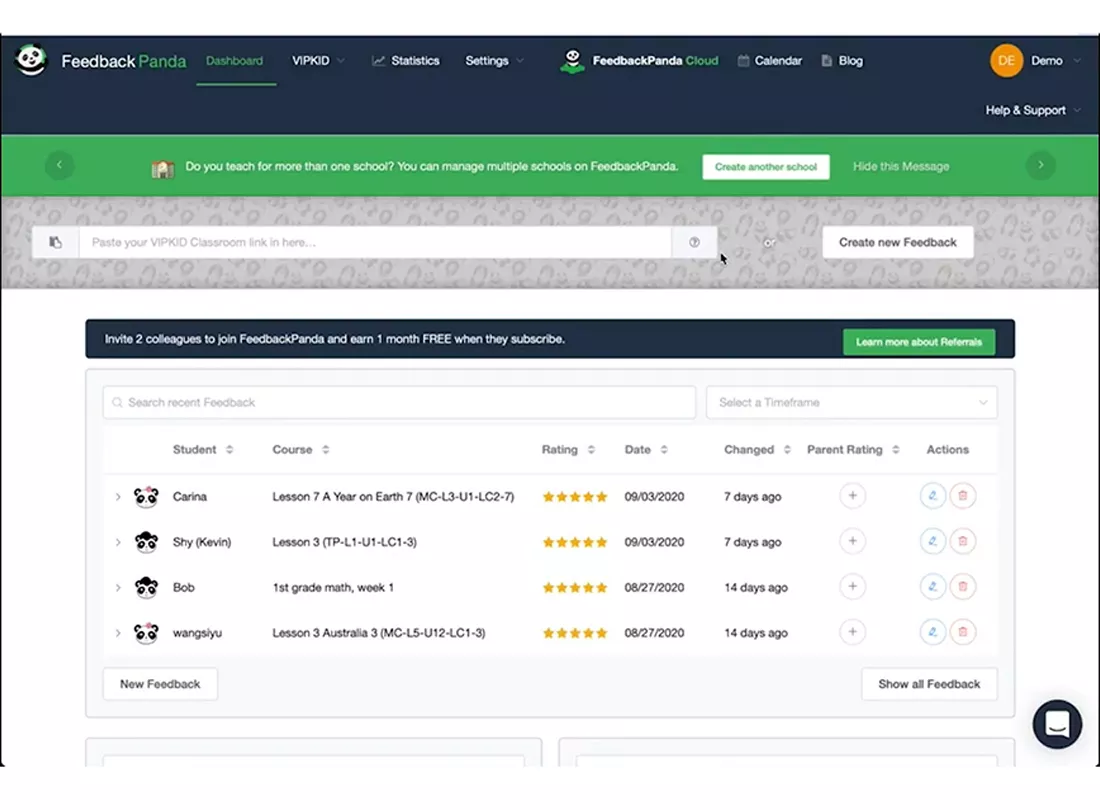This screenshot has width=1100, height=810.
Task: Click wangsiyu's panda avatar
Action: point(146,633)
